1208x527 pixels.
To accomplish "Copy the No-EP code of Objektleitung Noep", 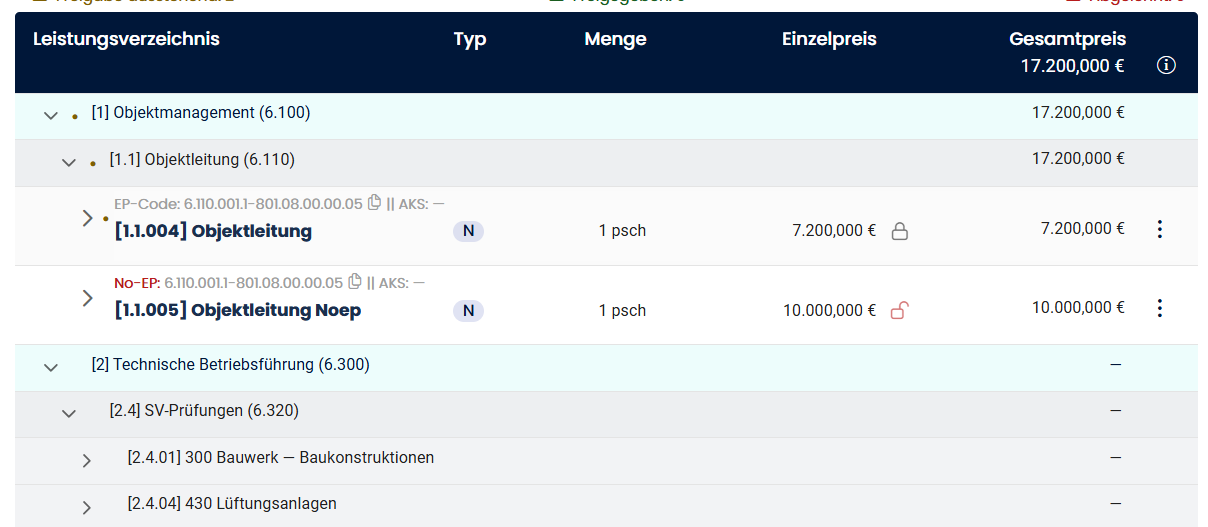I will (355, 282).
